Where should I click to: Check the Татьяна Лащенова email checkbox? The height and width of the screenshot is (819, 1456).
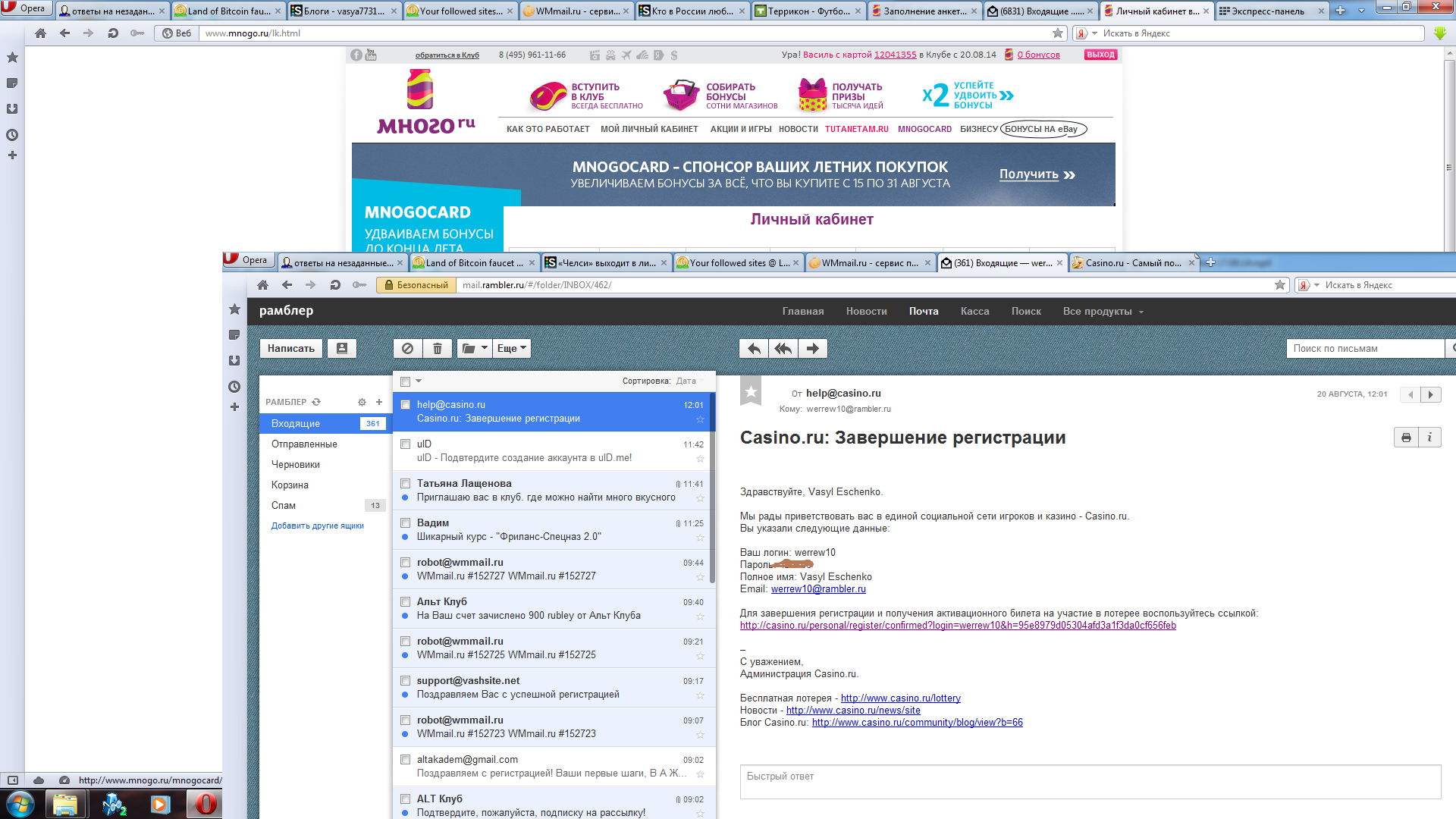405,484
